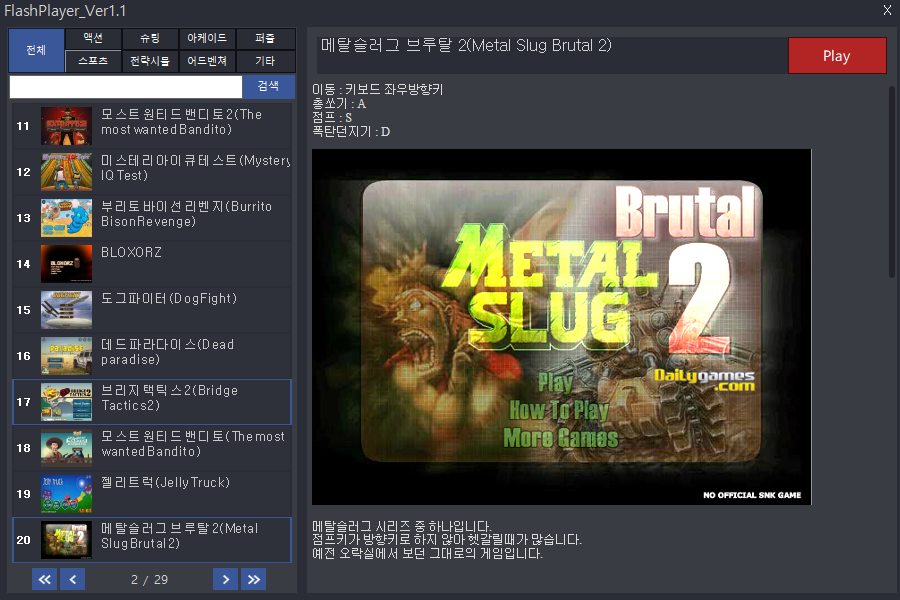Select 'The most wanted Bandito 2' title text

pyautogui.click(x=181, y=122)
